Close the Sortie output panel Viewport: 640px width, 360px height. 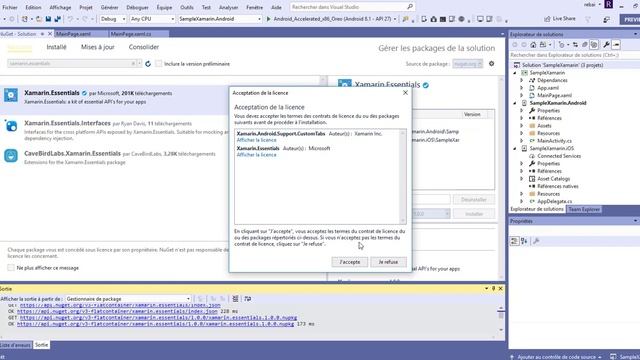[500, 289]
